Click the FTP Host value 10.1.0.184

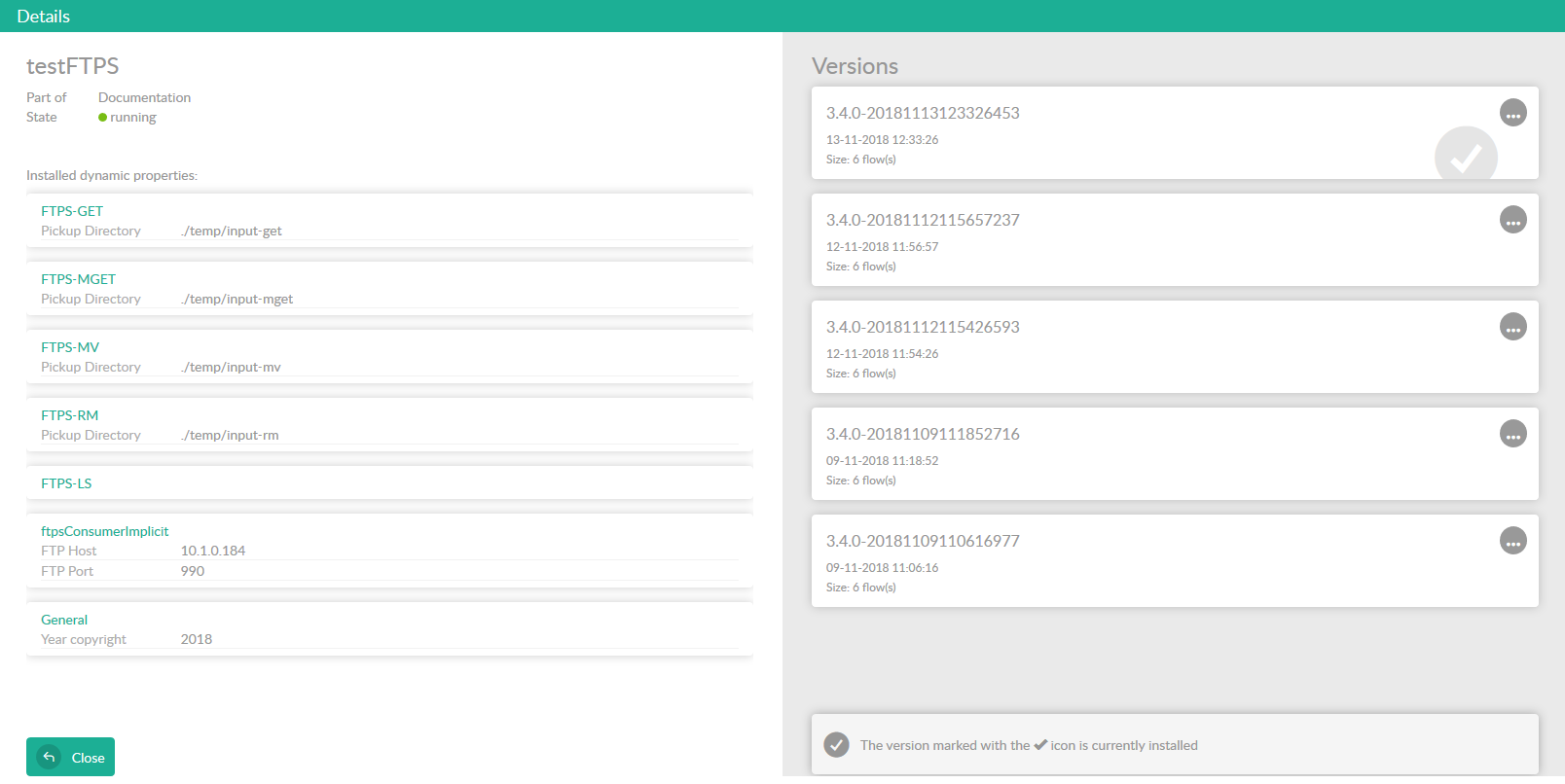coord(213,551)
